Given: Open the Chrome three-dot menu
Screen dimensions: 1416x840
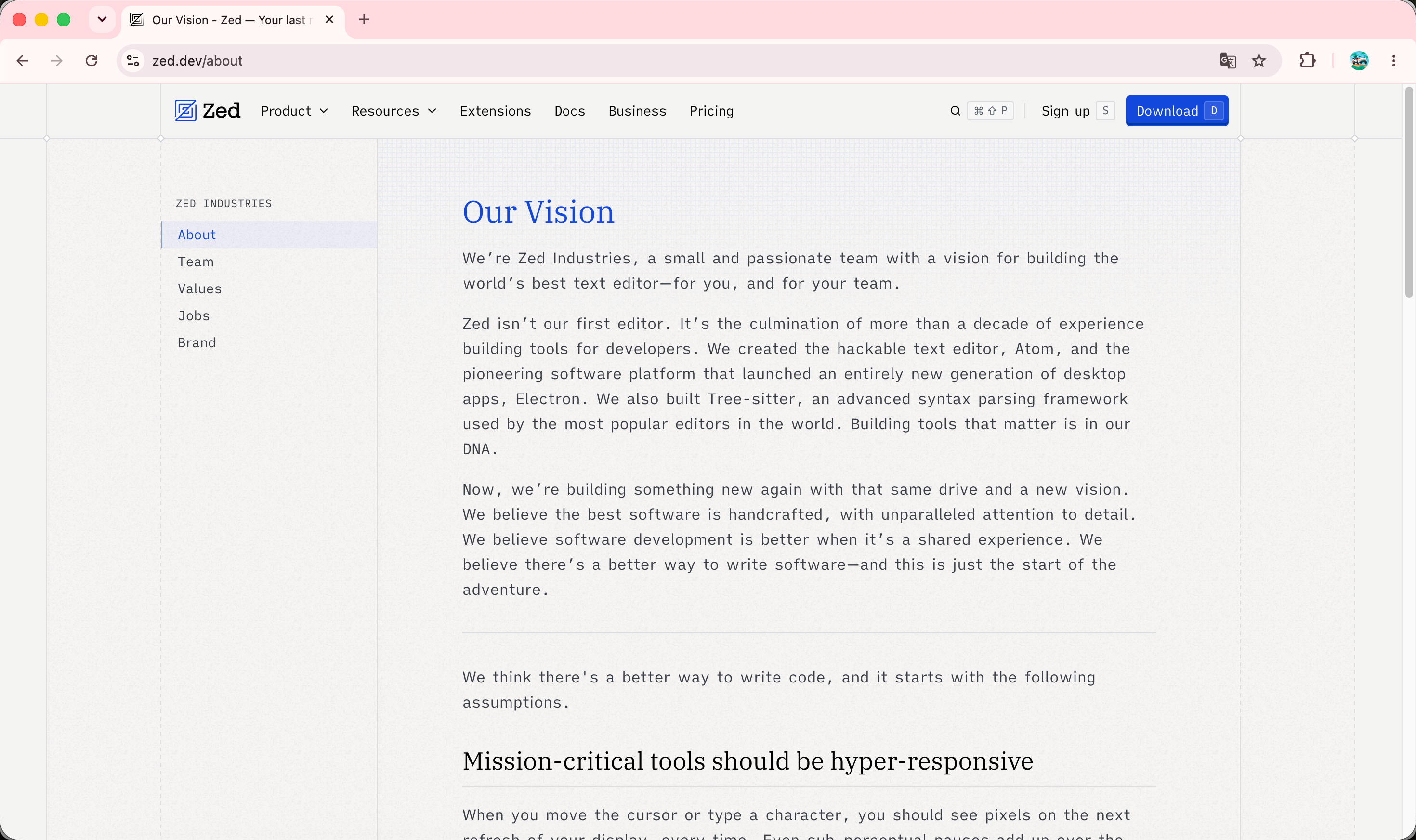Looking at the screenshot, I should [x=1393, y=61].
